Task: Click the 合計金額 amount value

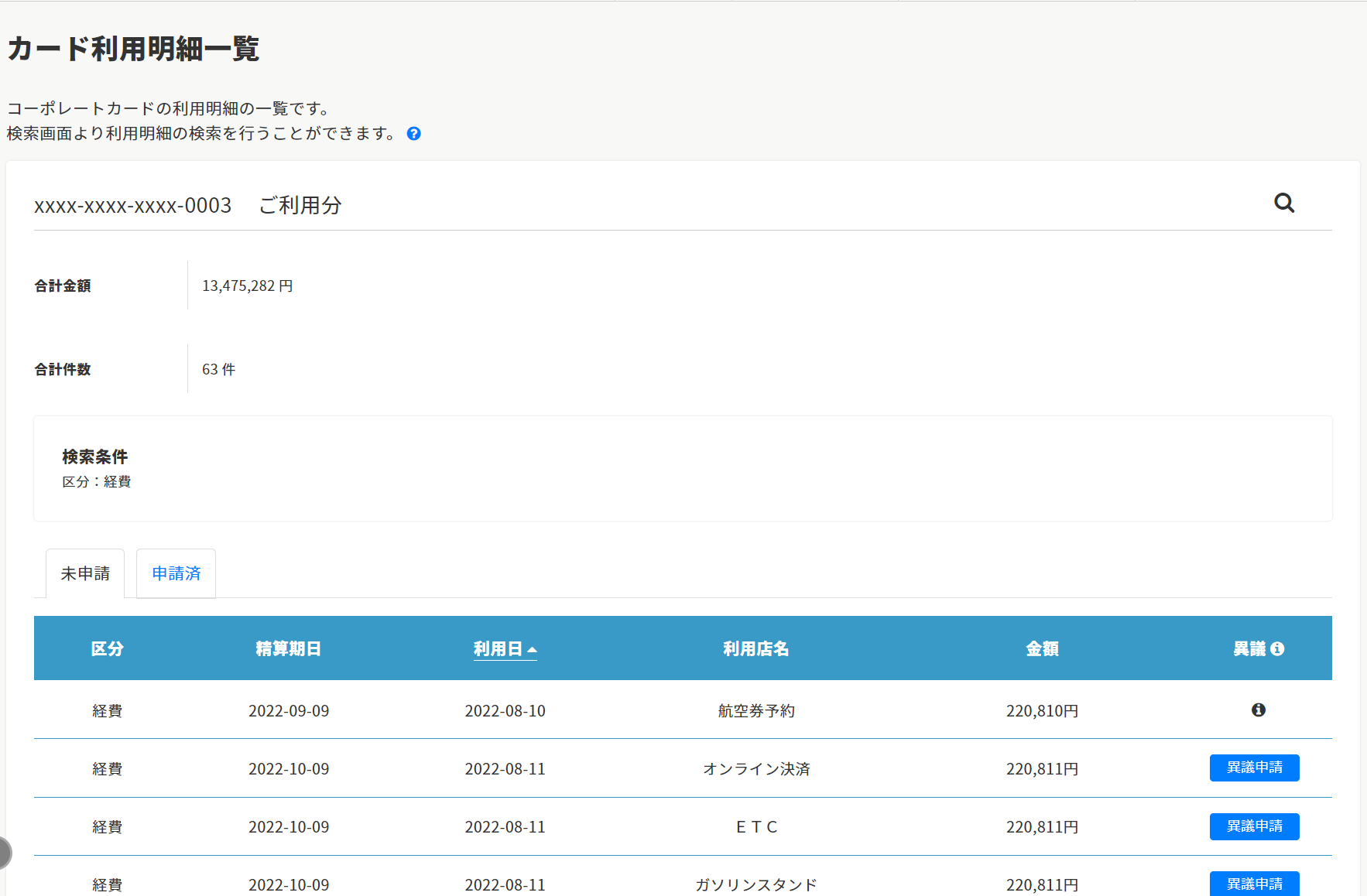Action: coord(247,285)
